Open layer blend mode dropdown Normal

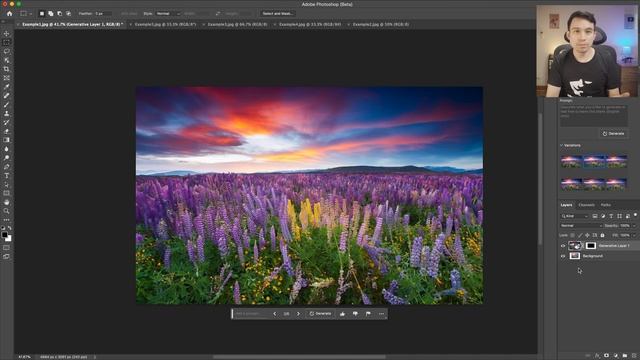click(581, 226)
